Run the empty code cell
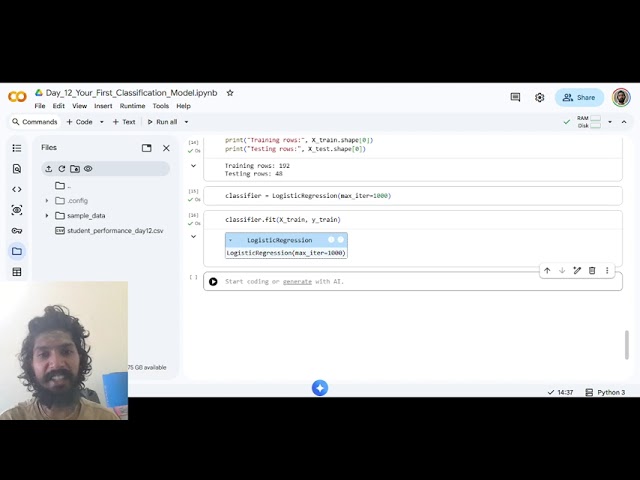The image size is (640, 480). (213, 282)
